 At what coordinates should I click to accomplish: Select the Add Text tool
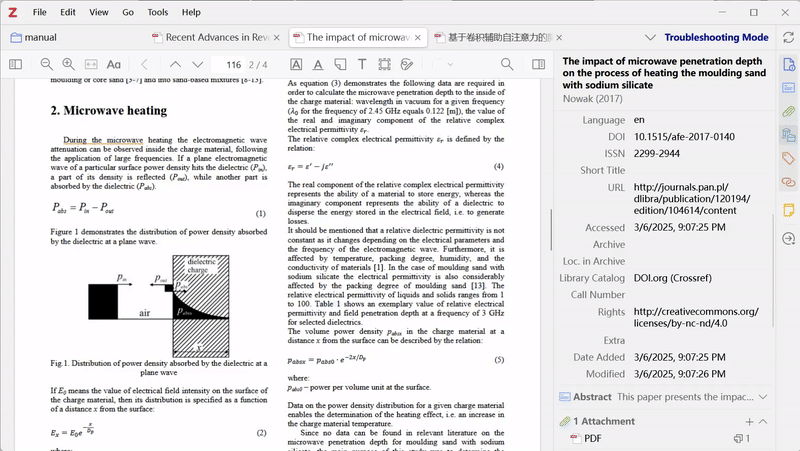tap(362, 64)
